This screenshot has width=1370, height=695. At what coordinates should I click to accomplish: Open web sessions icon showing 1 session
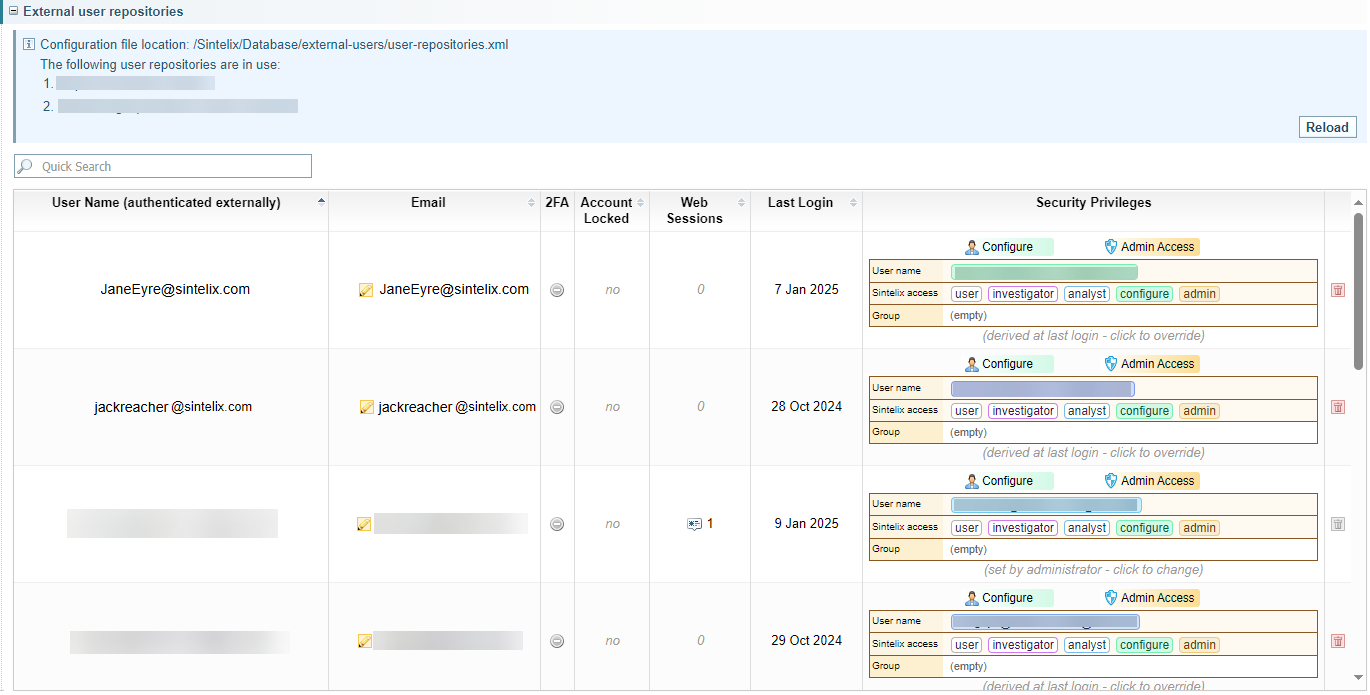tap(694, 524)
